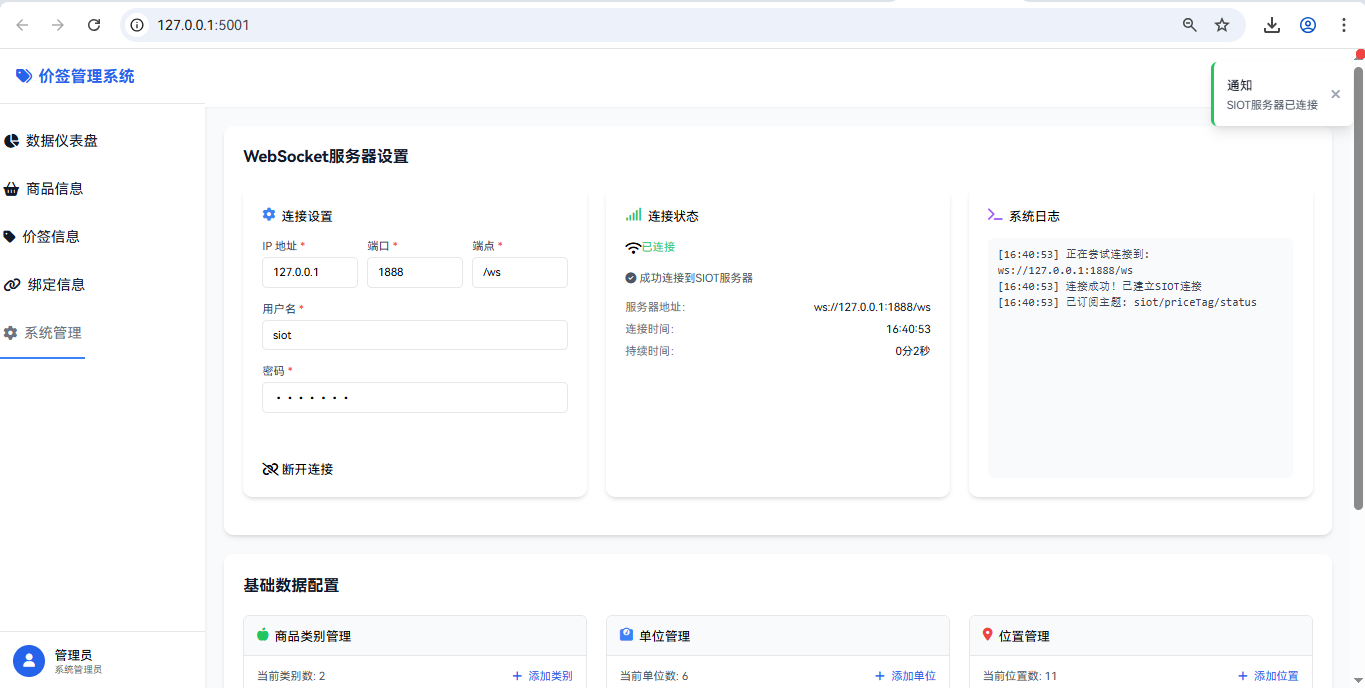1365x688 pixels.
Task: Click the administrator avatar icon
Action: (x=29, y=660)
